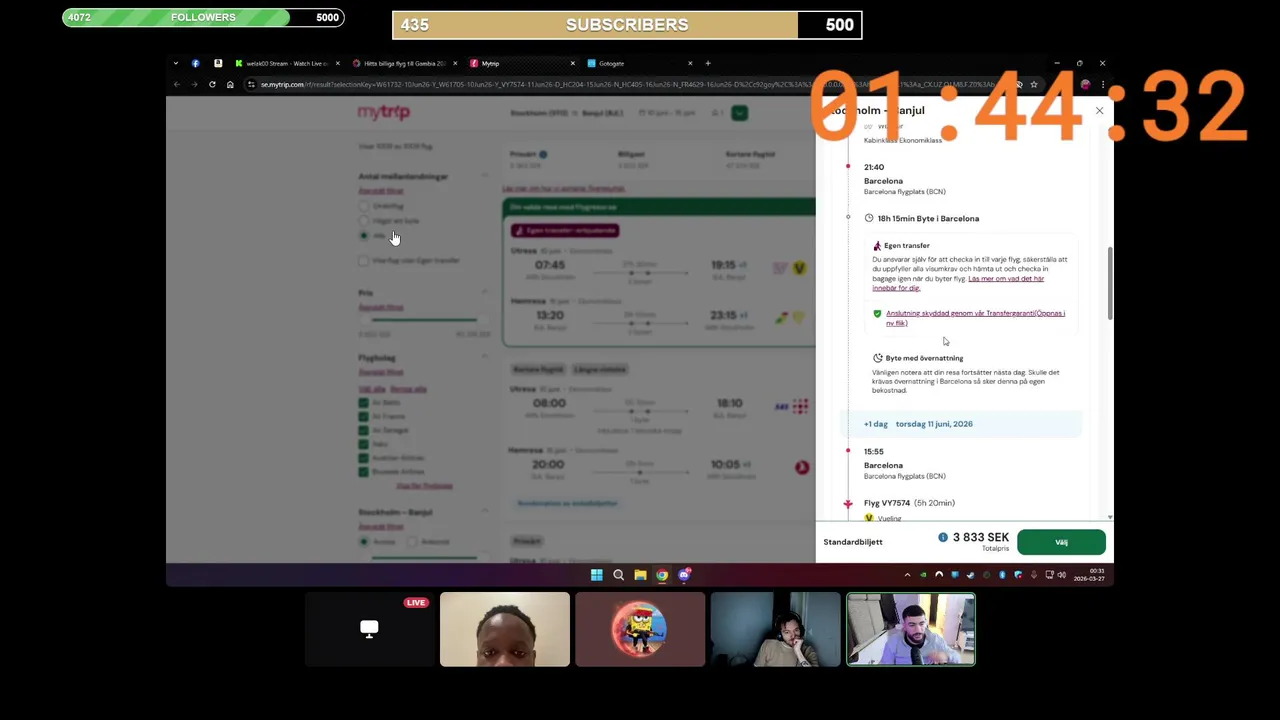Click the Chrome taskbar icon

(662, 575)
